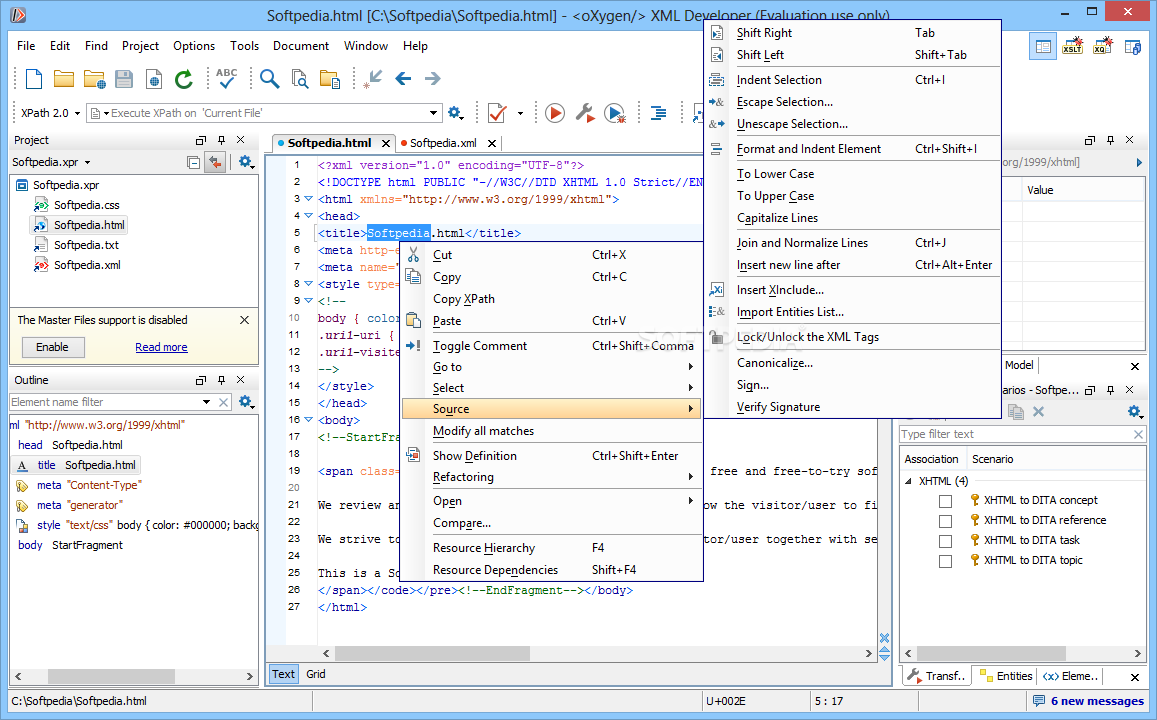The height and width of the screenshot is (720, 1157).
Task: Click the Validate red checkmark icon
Action: pyautogui.click(x=497, y=113)
